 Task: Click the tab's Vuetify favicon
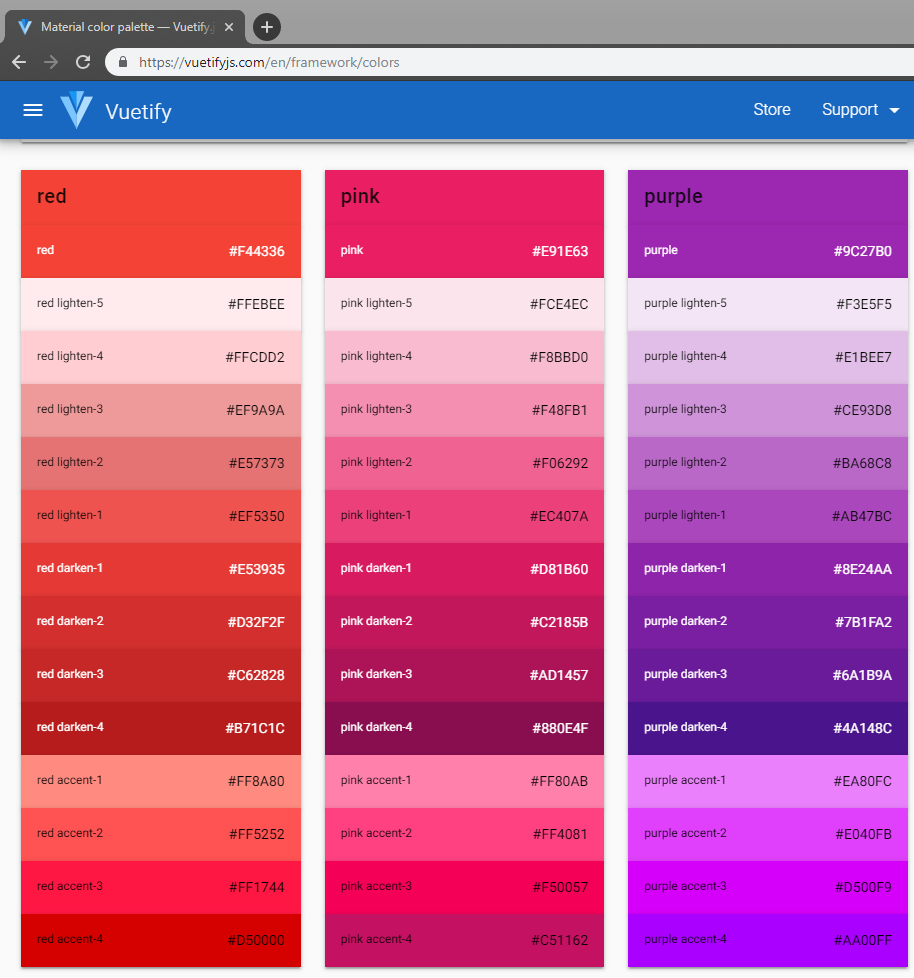tap(25, 27)
